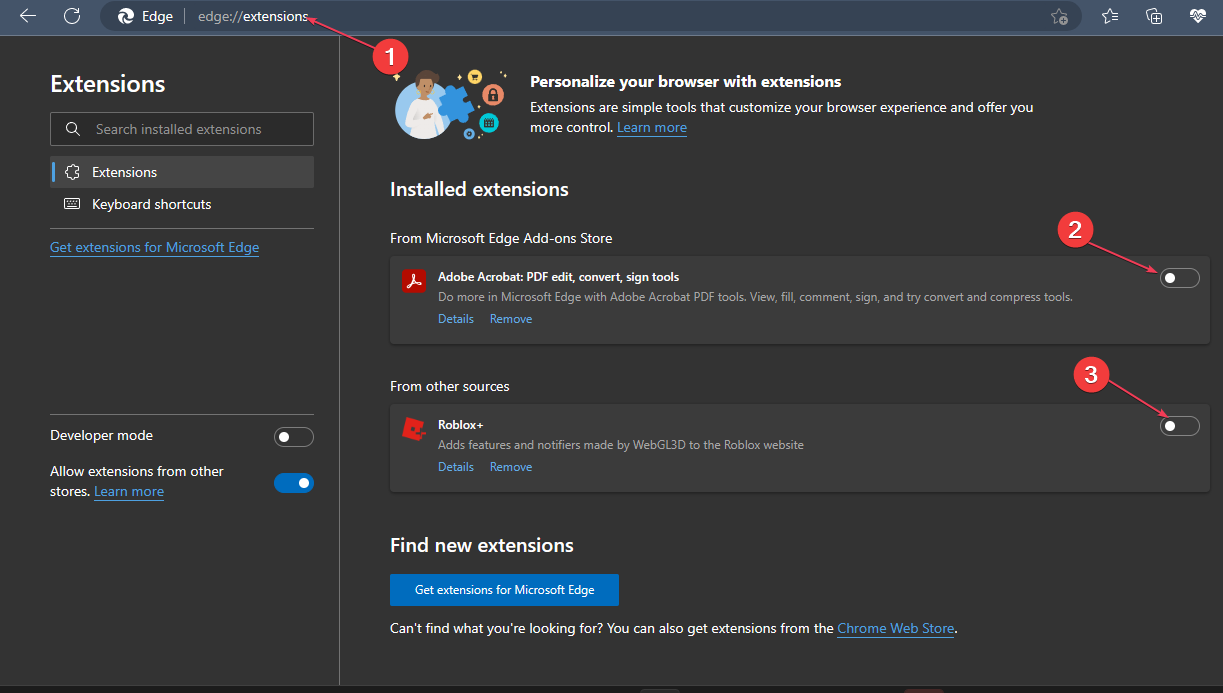Screen dimensions: 1223x693
Task: Open the sidebar Get extensions for Microsoft Edge link
Action: [154, 247]
